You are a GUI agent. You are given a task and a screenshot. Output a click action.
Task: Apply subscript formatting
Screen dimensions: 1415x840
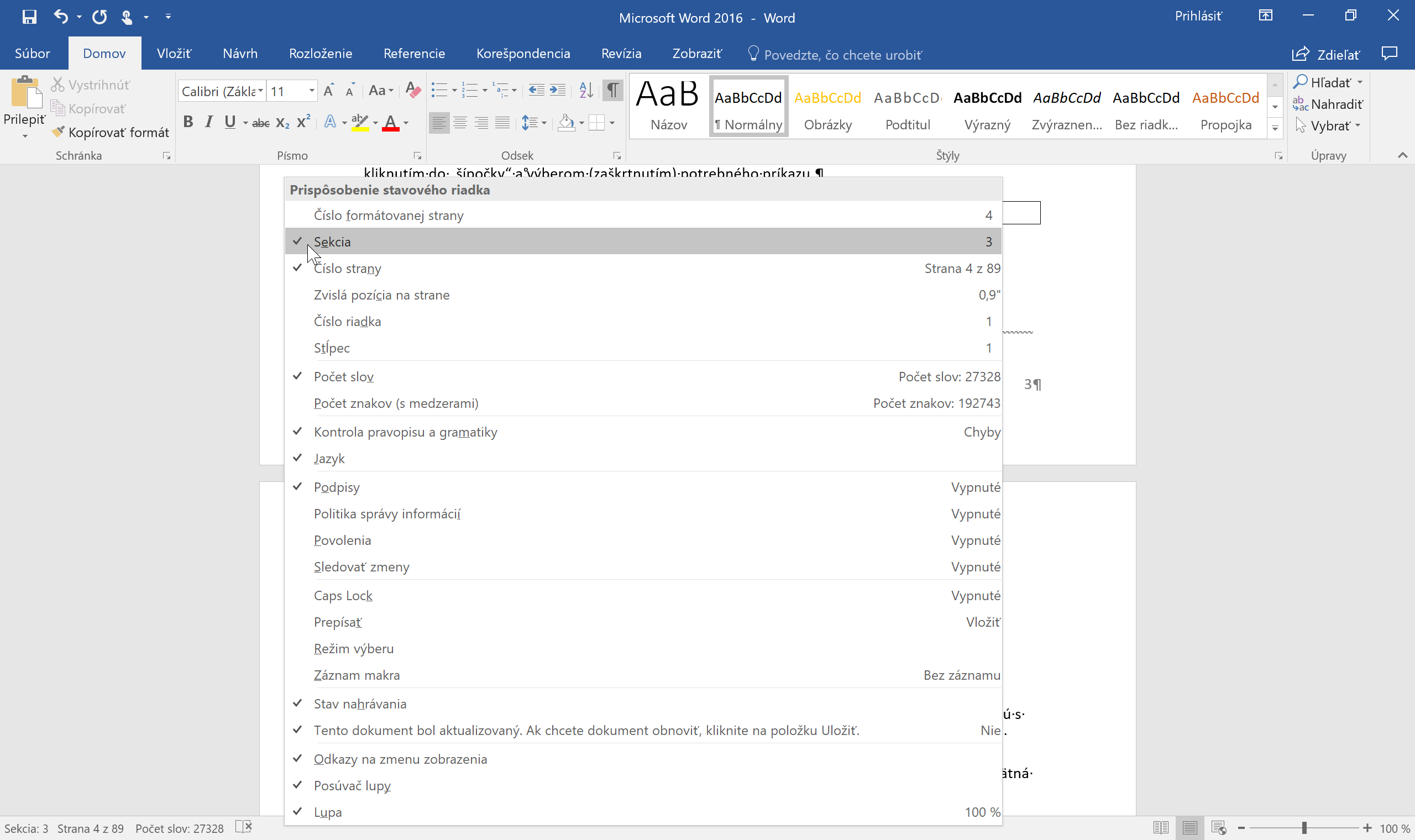[282, 123]
